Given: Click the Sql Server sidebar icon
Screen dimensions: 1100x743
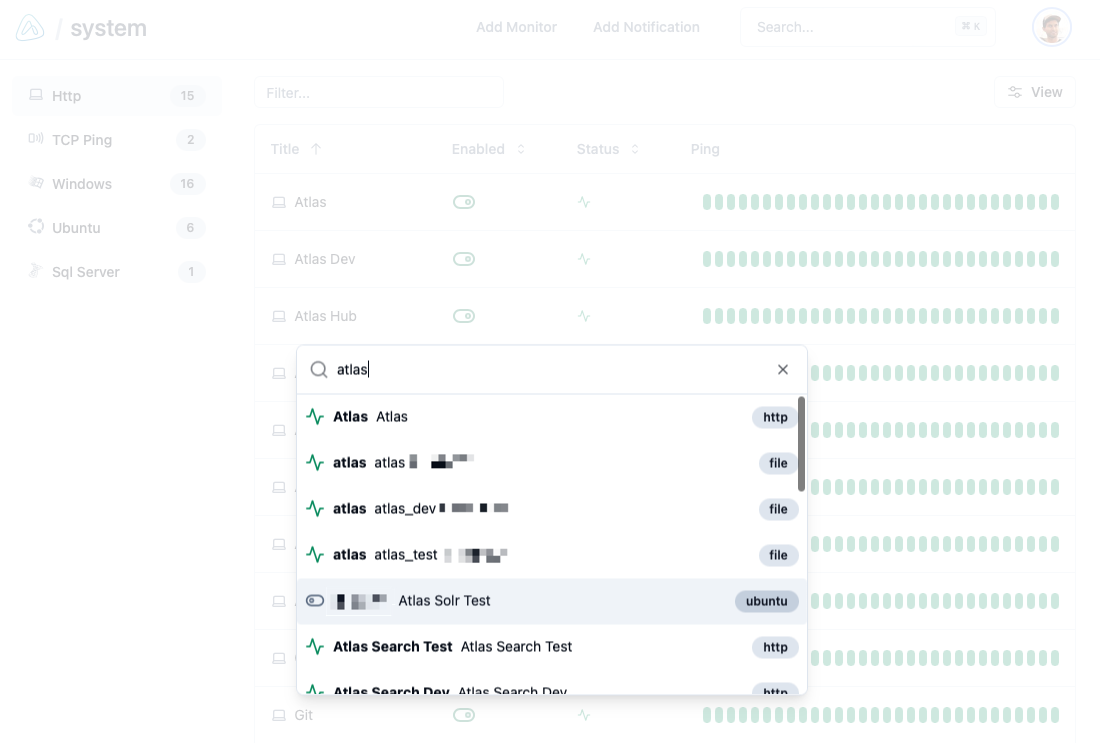Looking at the screenshot, I should pos(36,271).
